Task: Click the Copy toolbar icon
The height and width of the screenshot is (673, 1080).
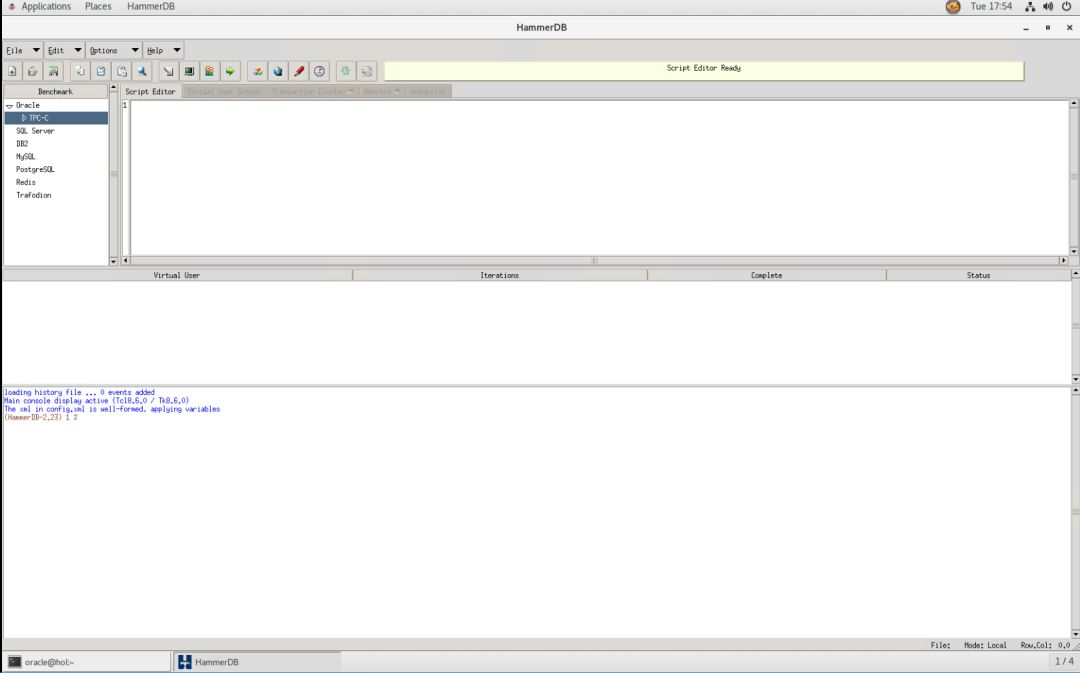Action: pyautogui.click(x=80, y=71)
